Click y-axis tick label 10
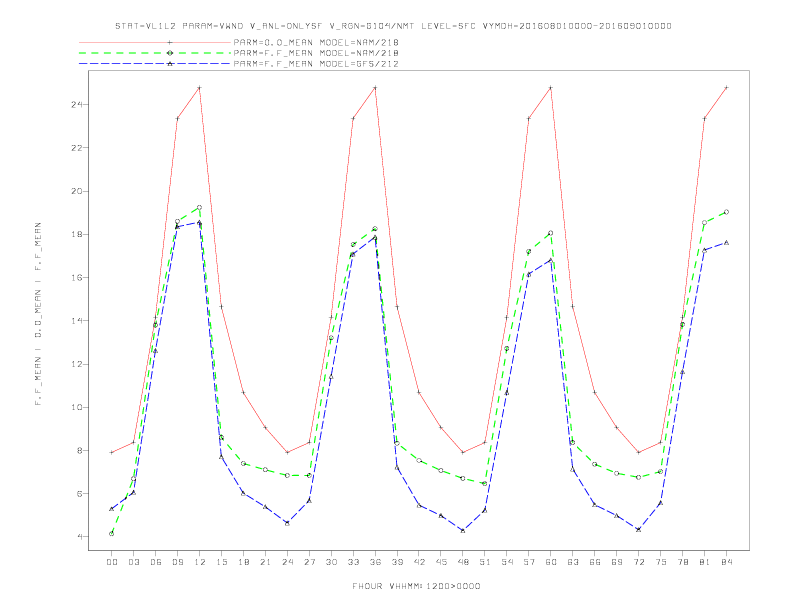This screenshot has width=792, height=612. (77, 407)
